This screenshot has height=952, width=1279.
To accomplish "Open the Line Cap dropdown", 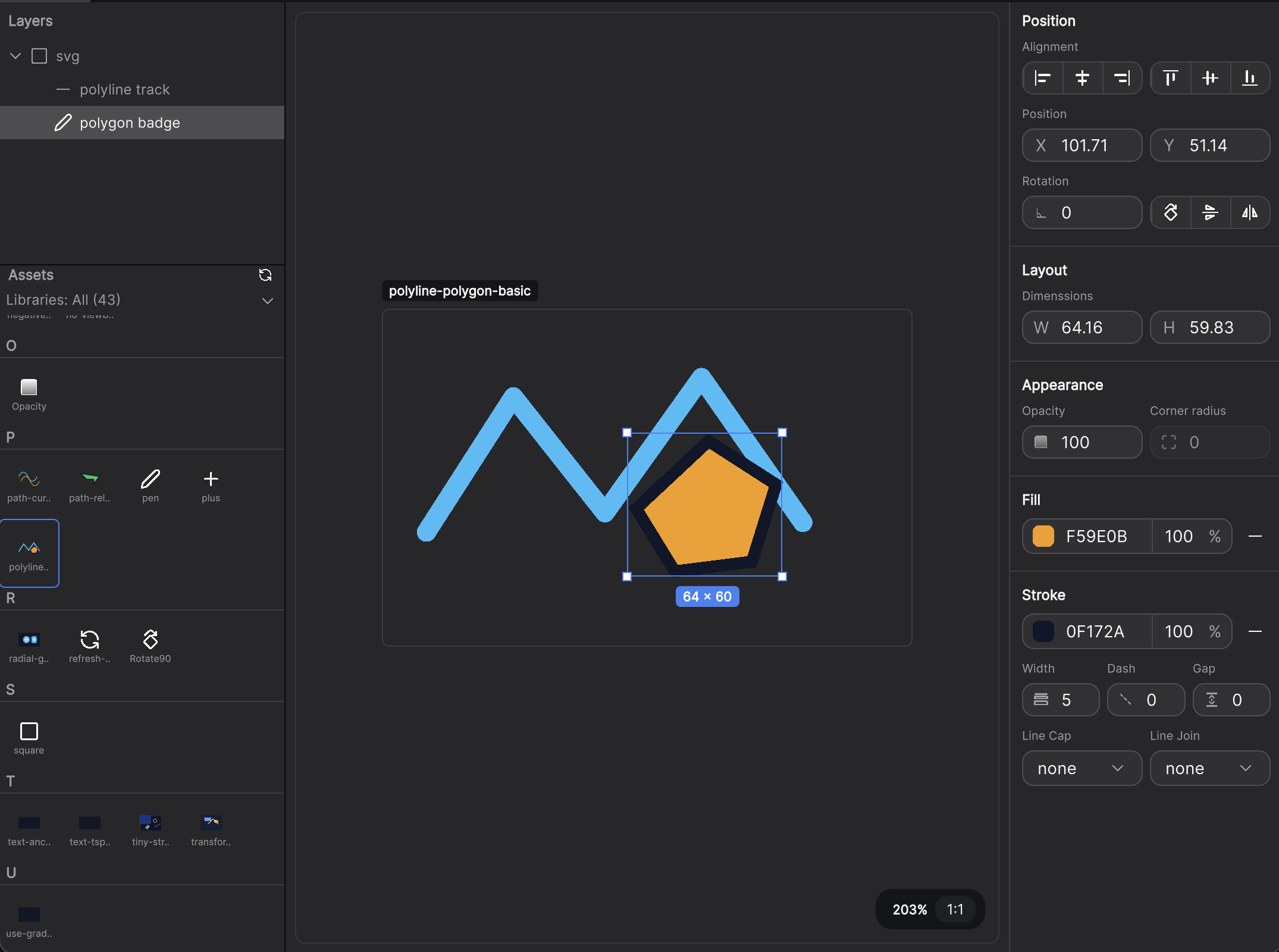I will pyautogui.click(x=1081, y=768).
